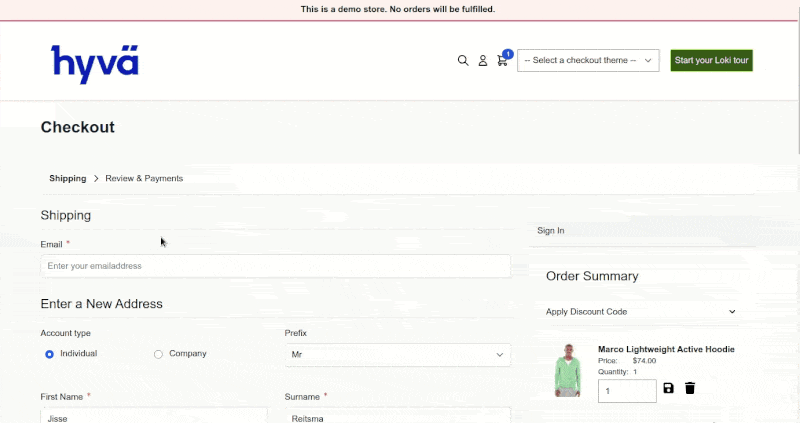Viewport: 800px width, 423px height.
Task: Remove hoodie using the trash icon
Action: click(690, 388)
